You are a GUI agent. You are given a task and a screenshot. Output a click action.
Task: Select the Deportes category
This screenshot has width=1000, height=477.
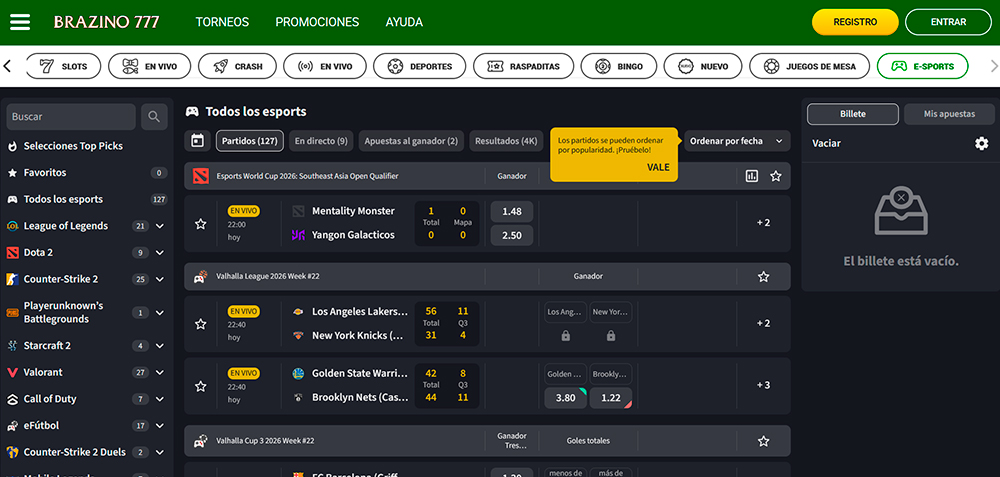pyautogui.click(x=420, y=66)
